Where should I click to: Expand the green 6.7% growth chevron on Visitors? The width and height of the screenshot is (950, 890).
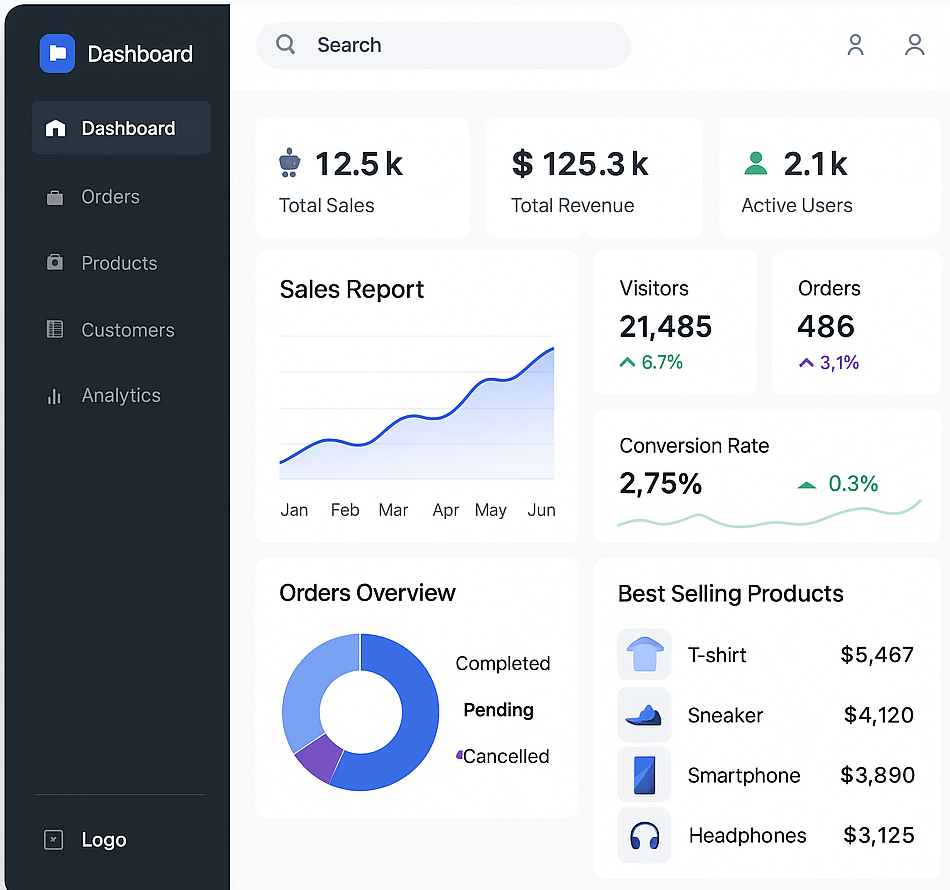(629, 362)
